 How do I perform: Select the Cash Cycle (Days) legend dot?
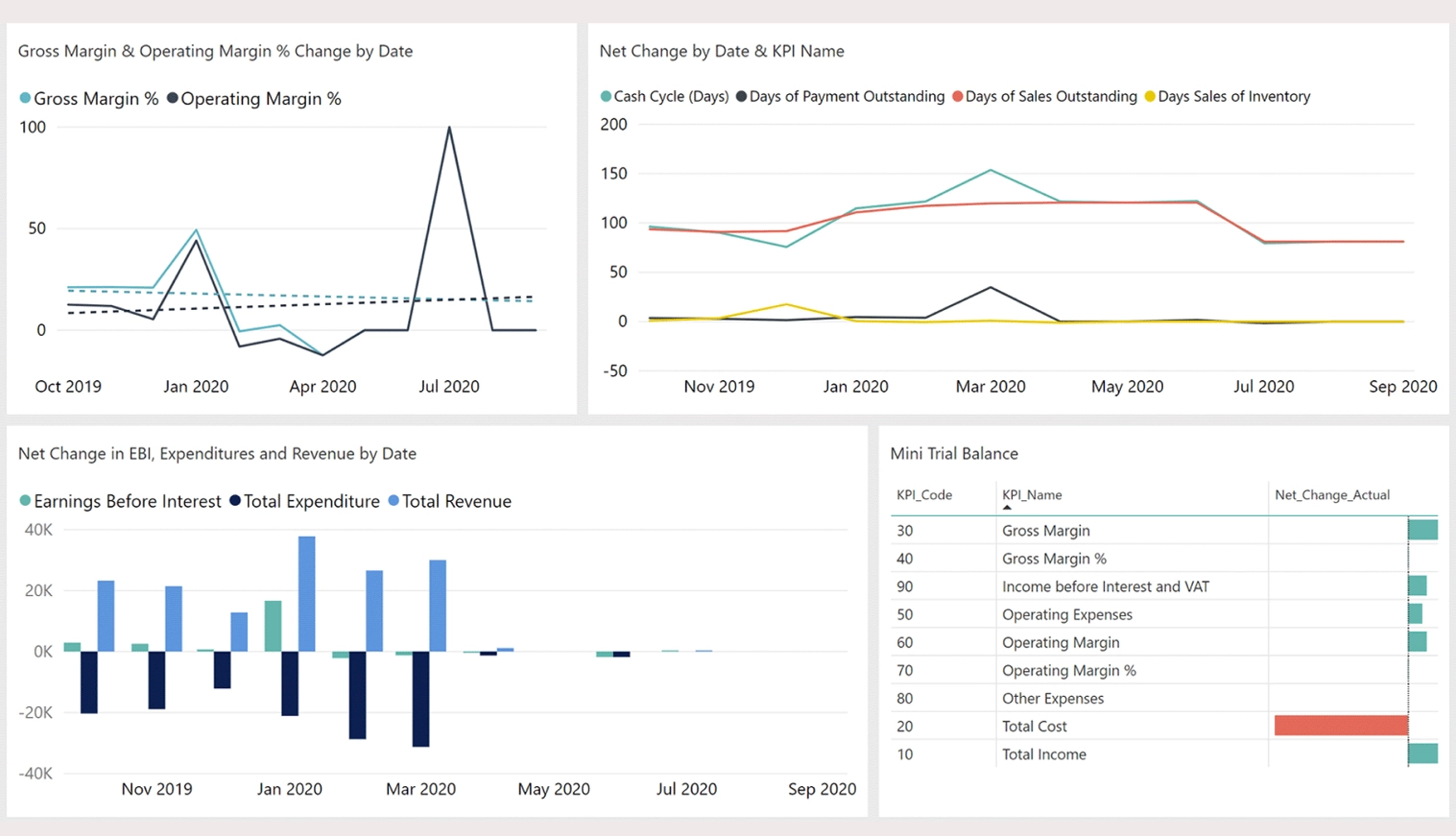[x=606, y=97]
